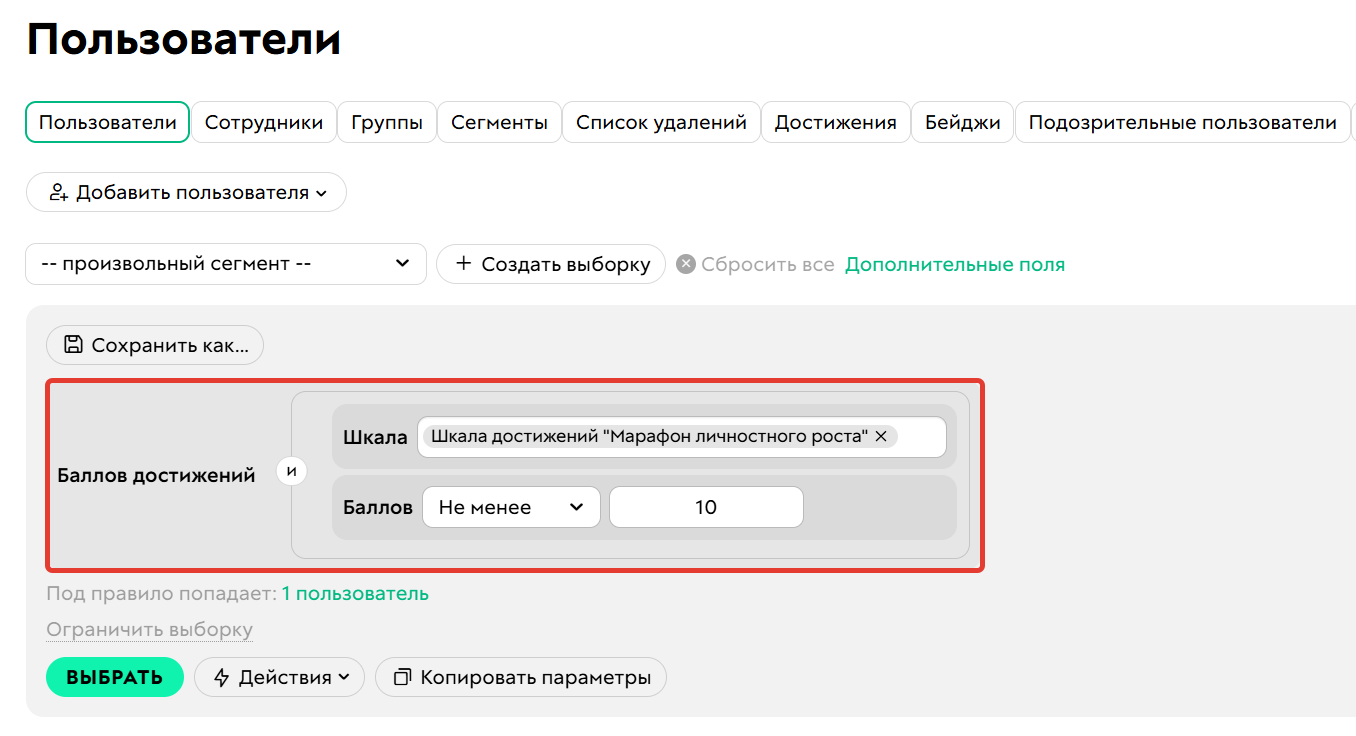Click the plus icon in Создать выборку
The image size is (1356, 736).
[x=463, y=264]
